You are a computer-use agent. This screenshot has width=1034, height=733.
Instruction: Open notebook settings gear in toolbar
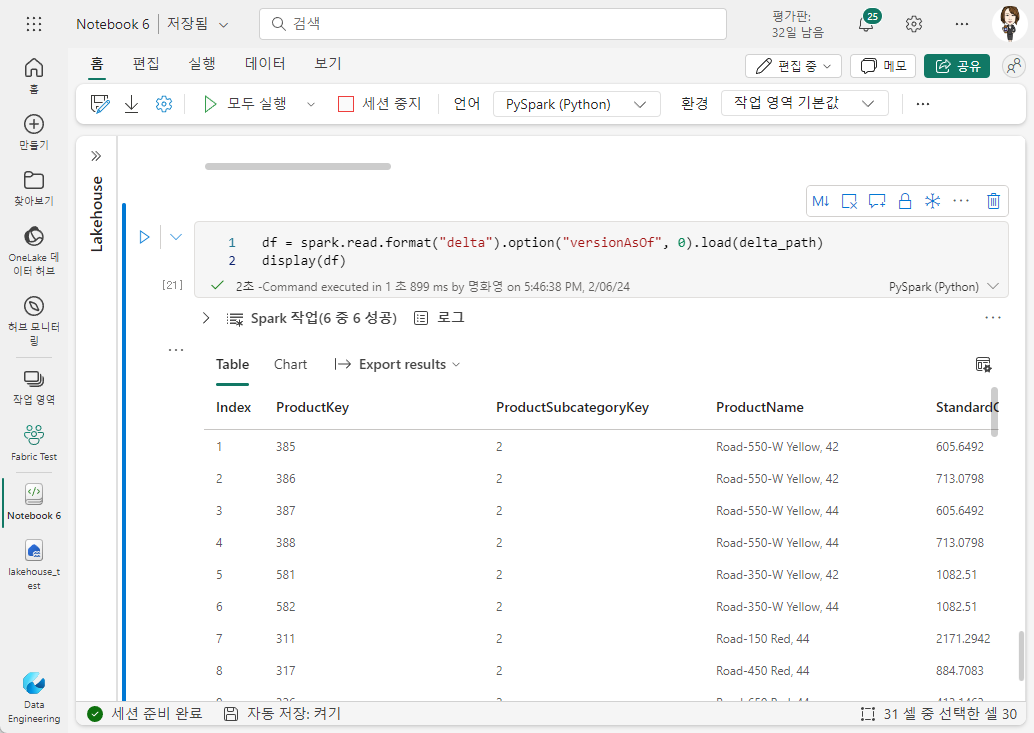tap(164, 104)
